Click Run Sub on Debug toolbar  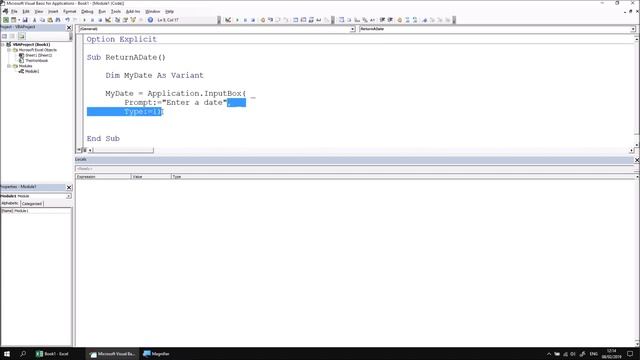[237, 20]
